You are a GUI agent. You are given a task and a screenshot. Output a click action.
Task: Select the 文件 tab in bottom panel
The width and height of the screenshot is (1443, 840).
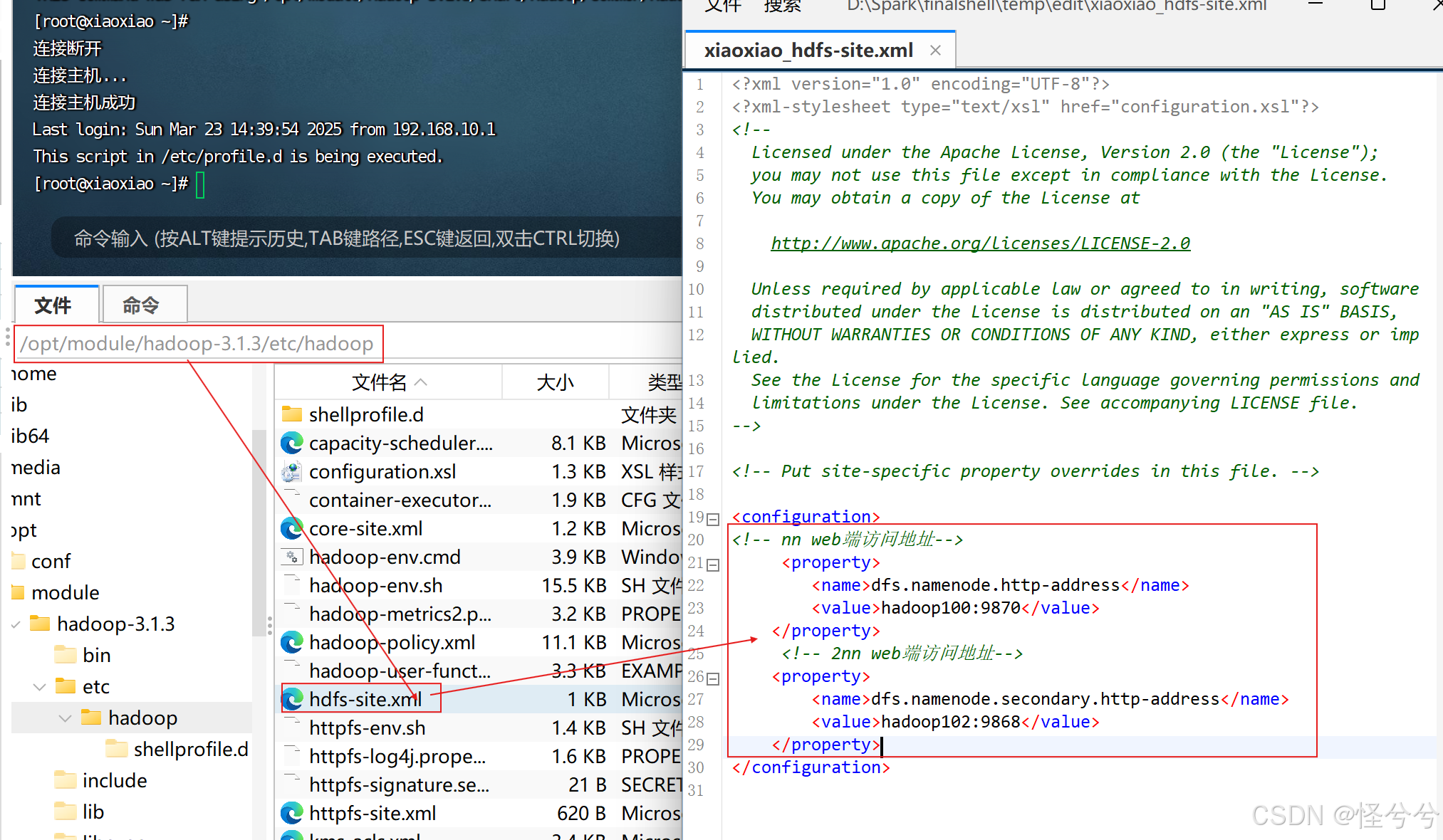(53, 305)
